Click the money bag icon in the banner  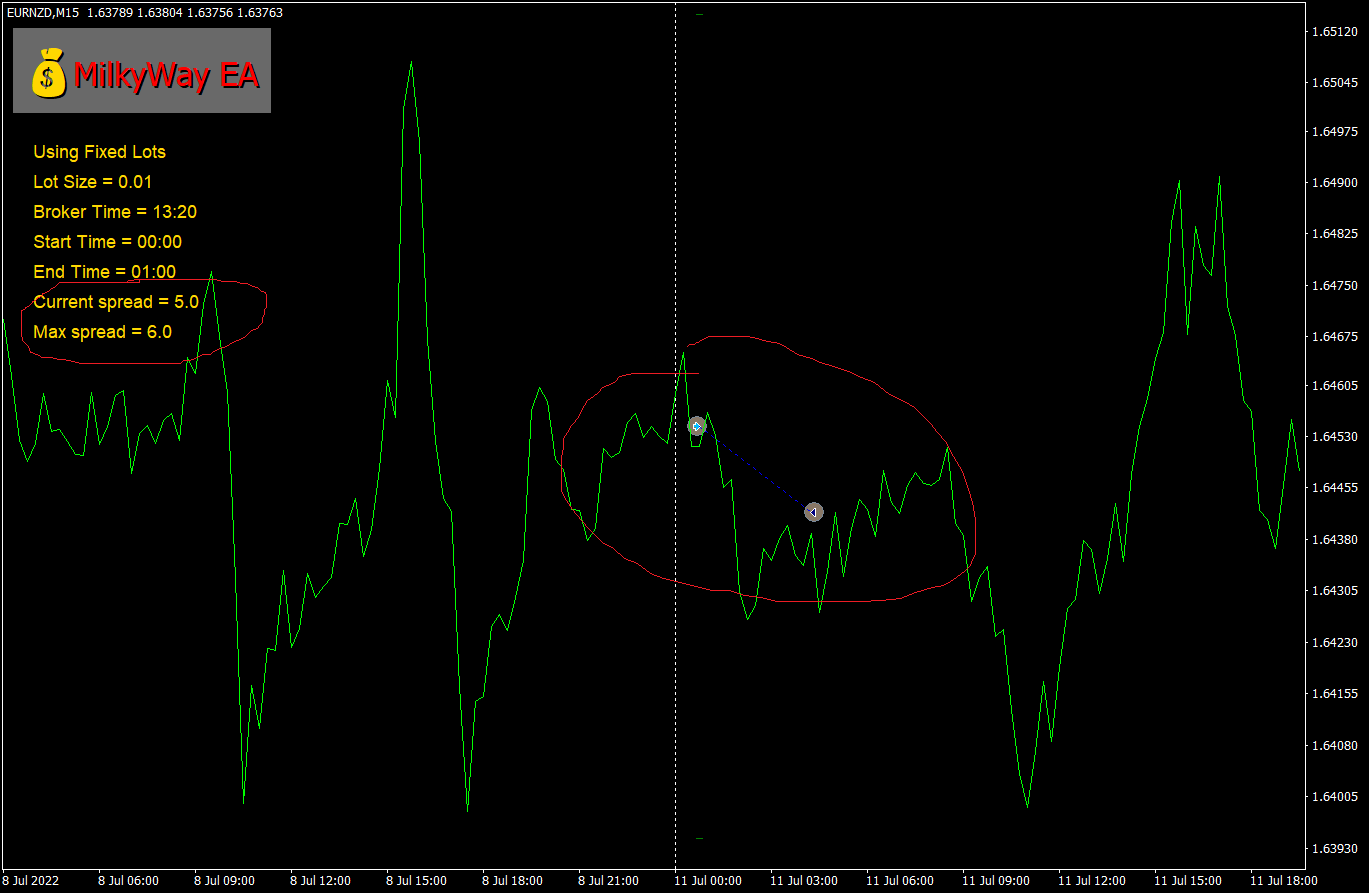(x=48, y=73)
